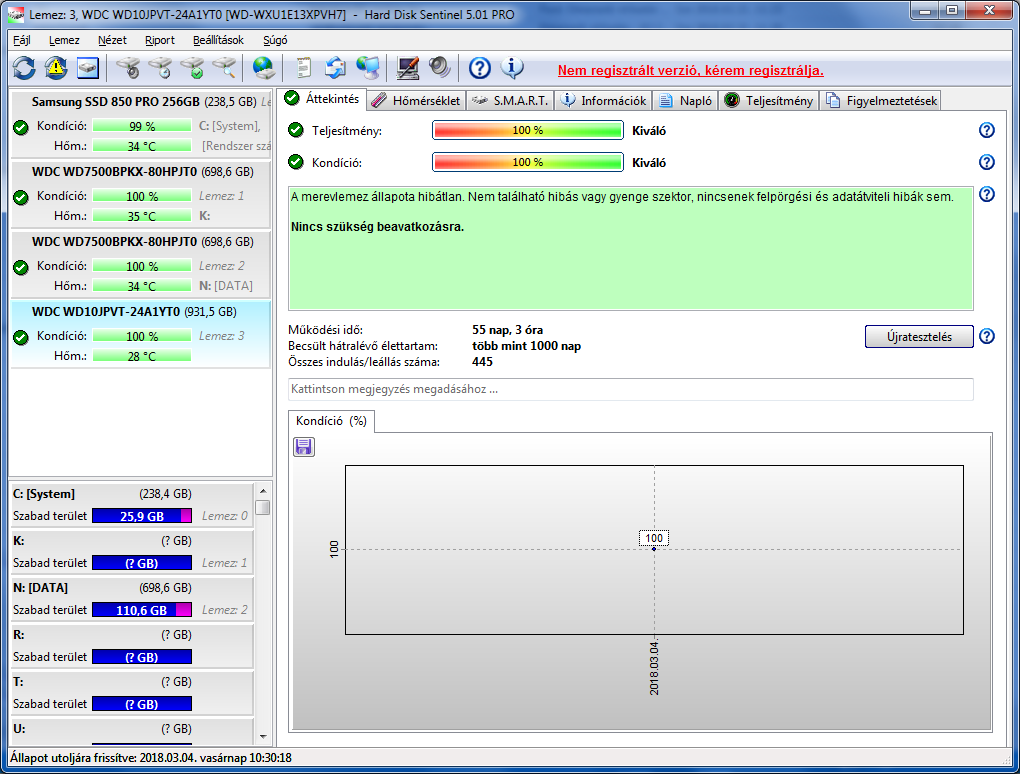Click the disk with magnifier icon
This screenshot has height=774, width=1020.
[x=224, y=68]
